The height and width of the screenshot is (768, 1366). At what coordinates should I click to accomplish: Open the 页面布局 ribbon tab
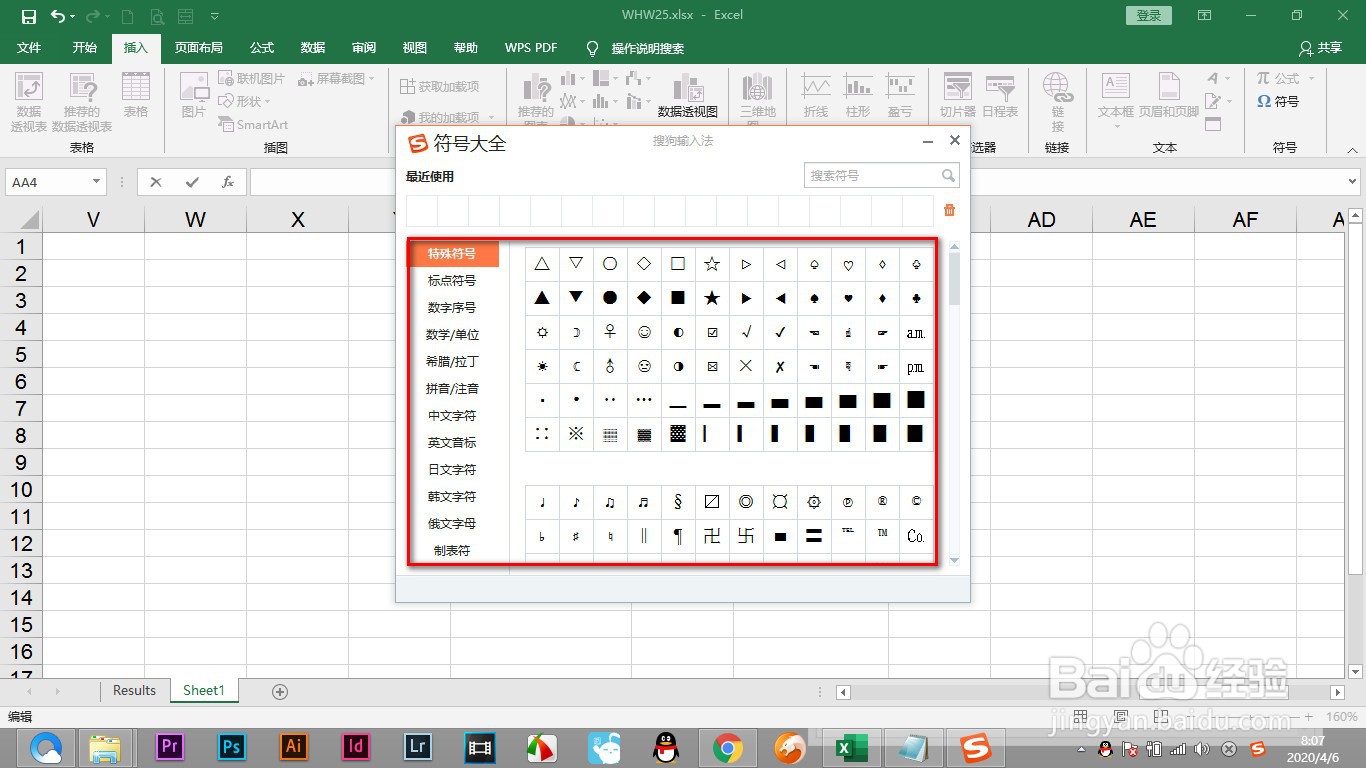[198, 47]
